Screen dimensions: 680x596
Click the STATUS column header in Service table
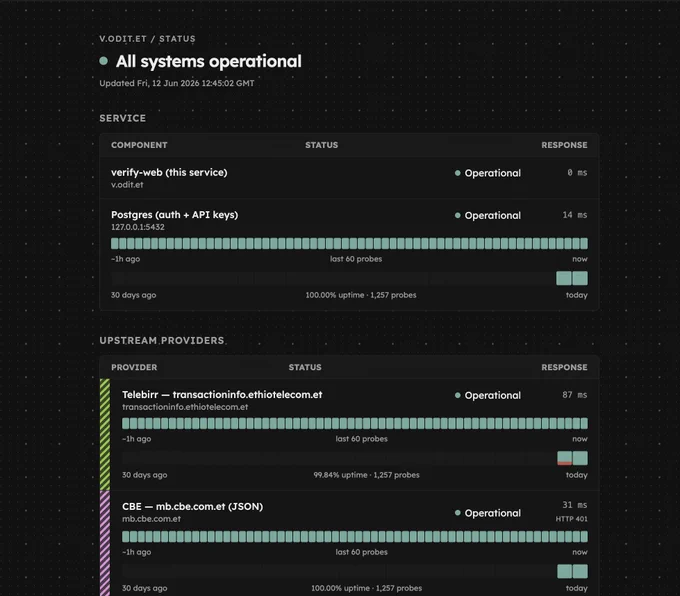(x=321, y=145)
